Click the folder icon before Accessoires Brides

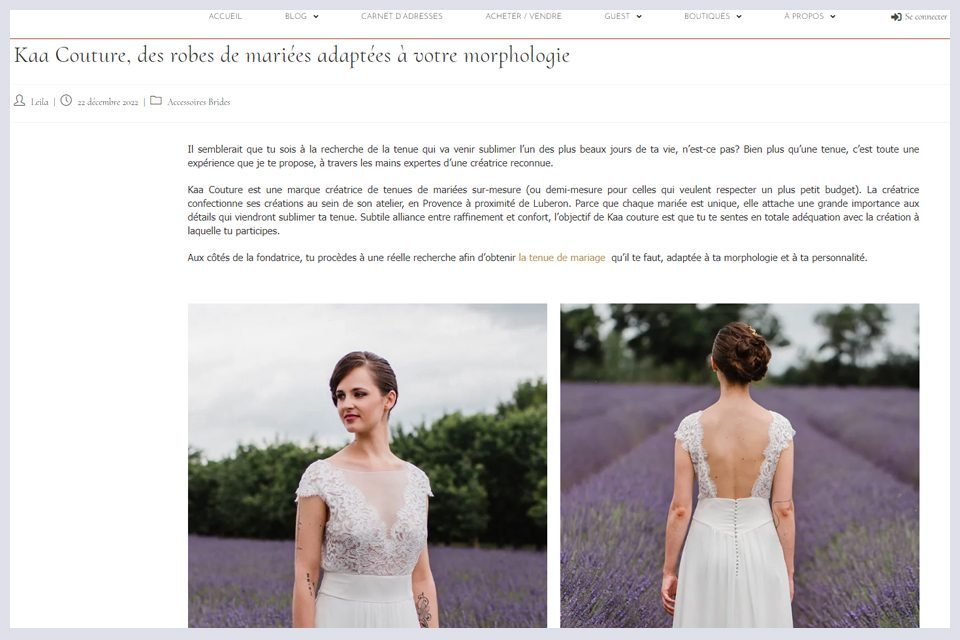pyautogui.click(x=155, y=100)
